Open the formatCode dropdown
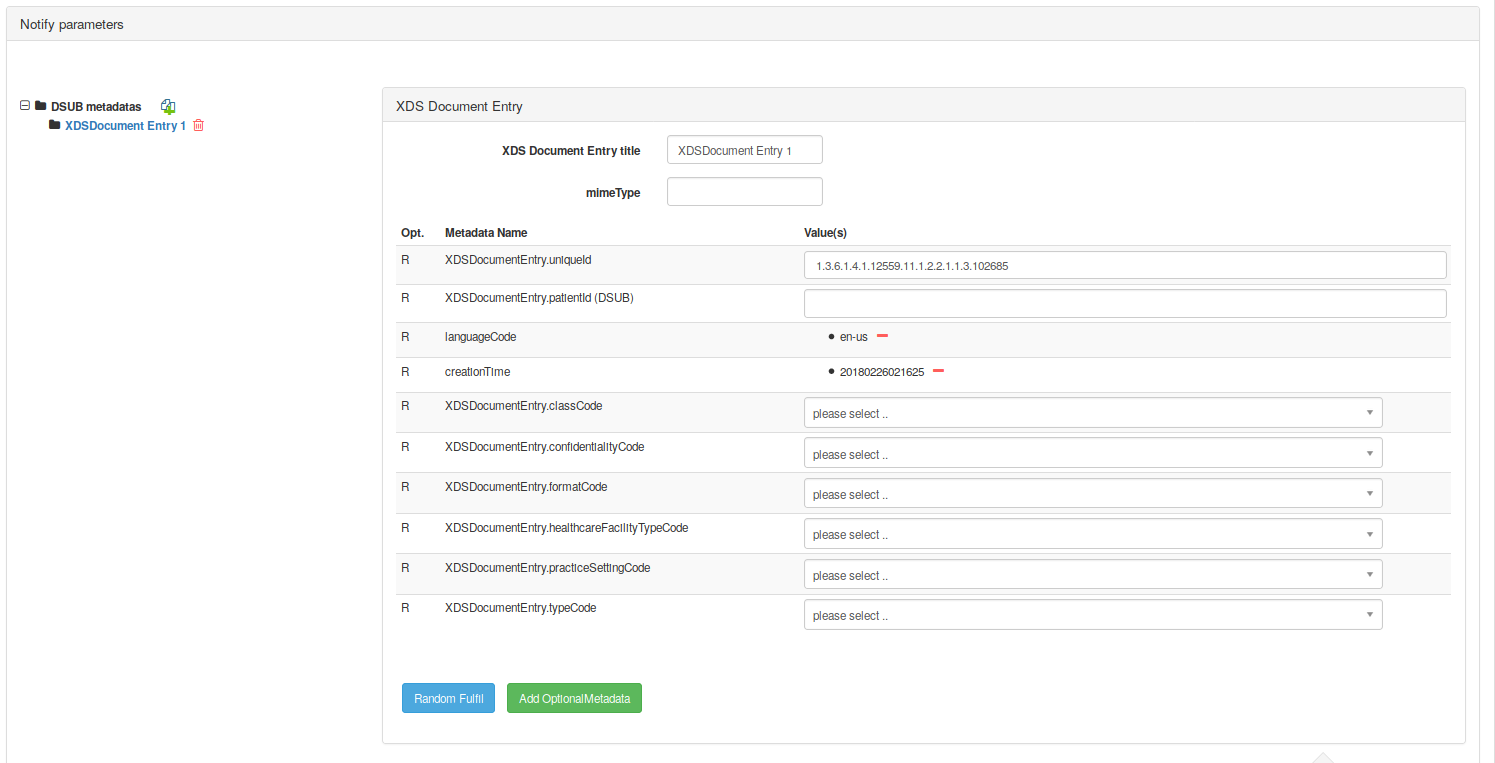Screen dimensions: 1495x763 tap(1092, 494)
